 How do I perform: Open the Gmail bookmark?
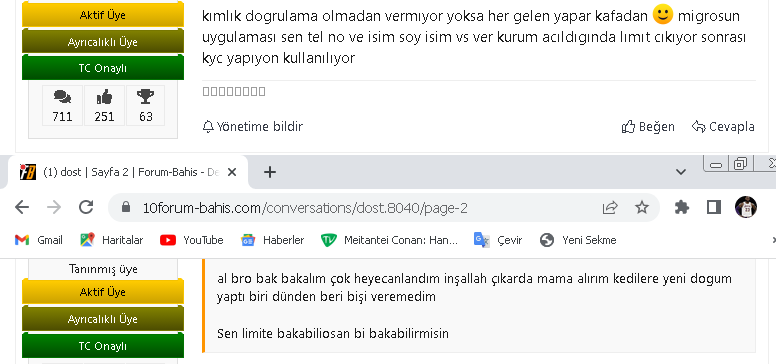click(x=39, y=240)
